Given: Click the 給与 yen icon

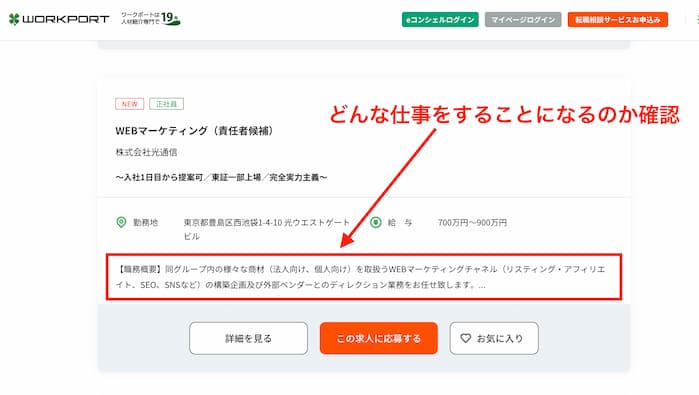Looking at the screenshot, I should 375,222.
